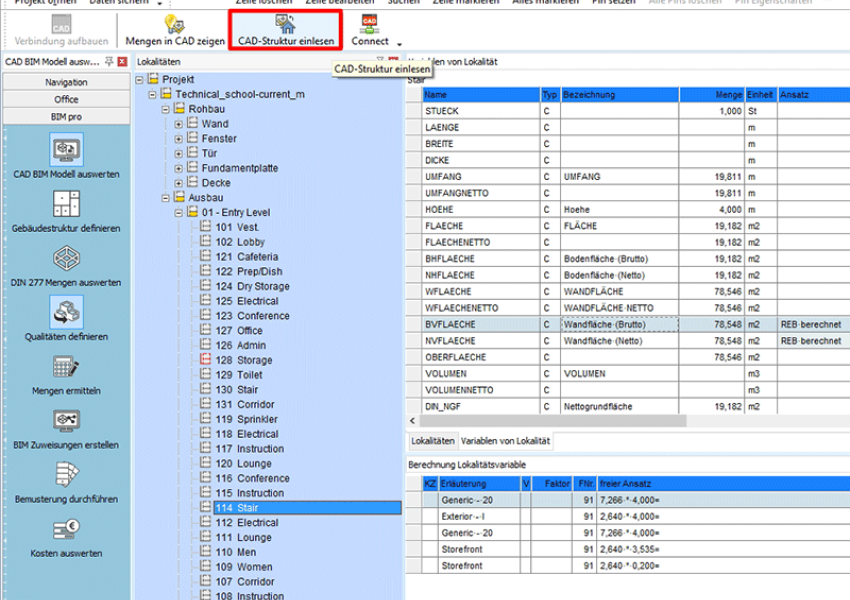Image resolution: width=850 pixels, height=600 pixels.
Task: Select DIN 277 Mengen auswerten icon
Action: [66, 258]
